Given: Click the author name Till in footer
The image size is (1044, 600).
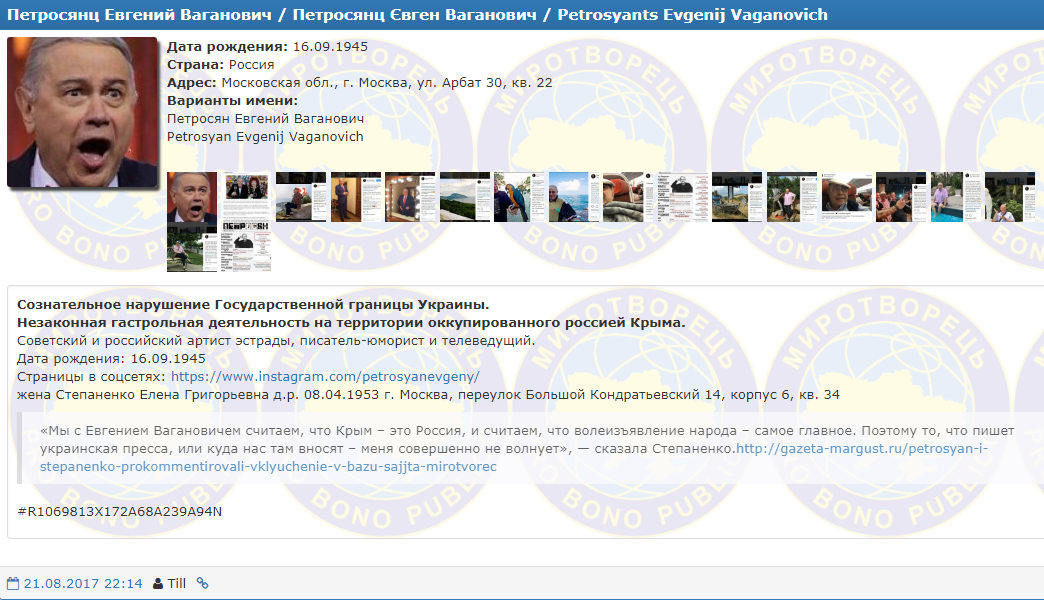Looking at the screenshot, I should [x=176, y=583].
